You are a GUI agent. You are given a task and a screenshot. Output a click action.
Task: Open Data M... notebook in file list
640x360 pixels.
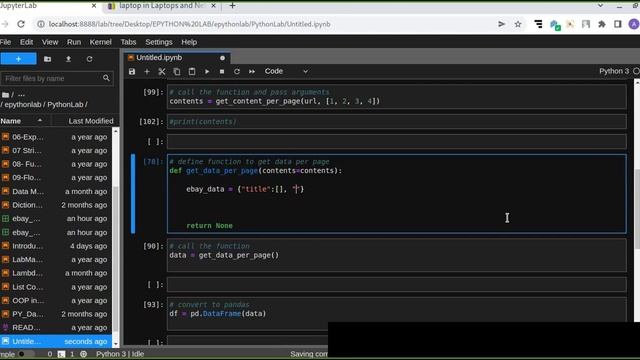[x=56, y=191]
